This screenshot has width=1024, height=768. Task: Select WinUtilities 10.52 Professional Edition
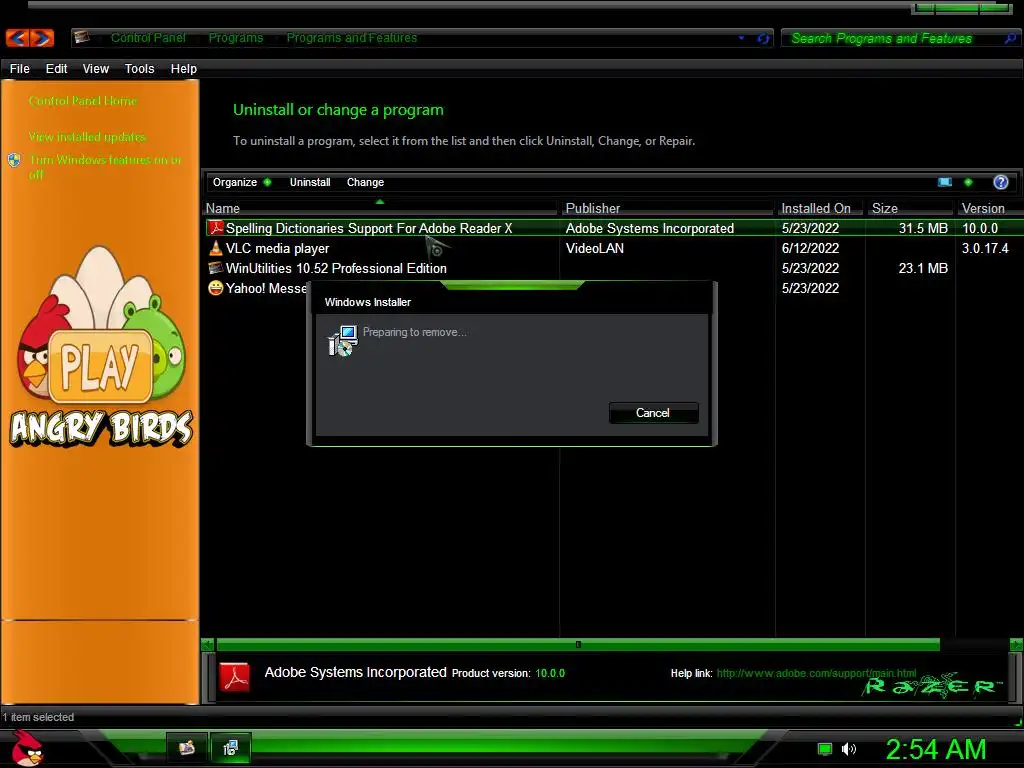336,268
